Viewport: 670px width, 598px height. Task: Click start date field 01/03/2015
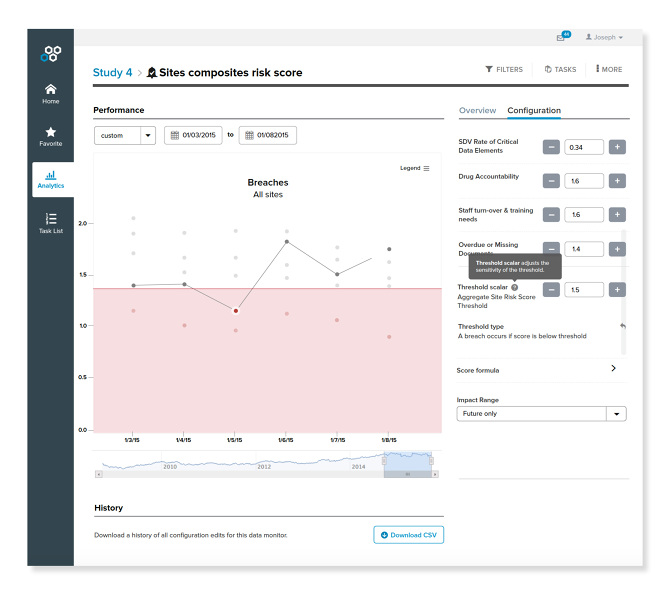(193, 135)
